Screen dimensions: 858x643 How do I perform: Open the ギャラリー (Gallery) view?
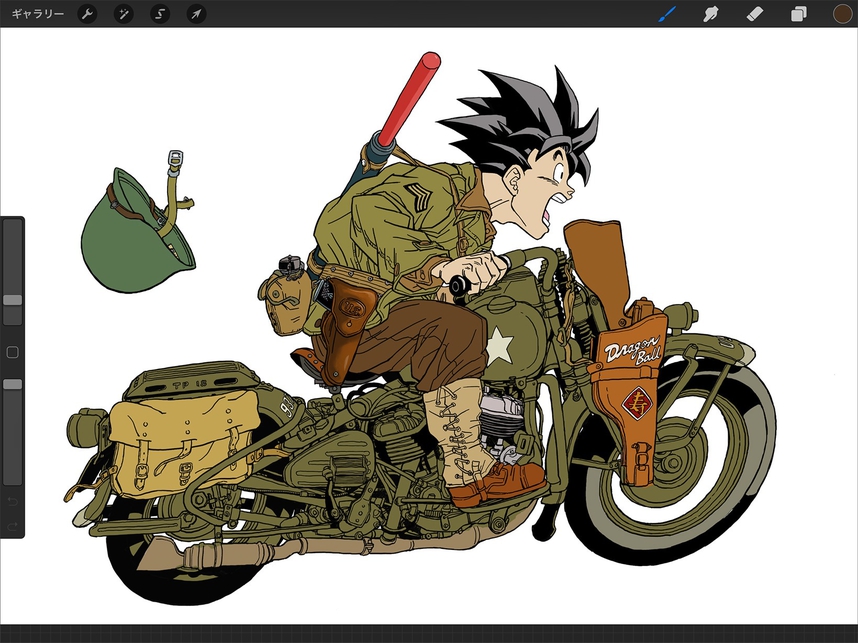37,14
